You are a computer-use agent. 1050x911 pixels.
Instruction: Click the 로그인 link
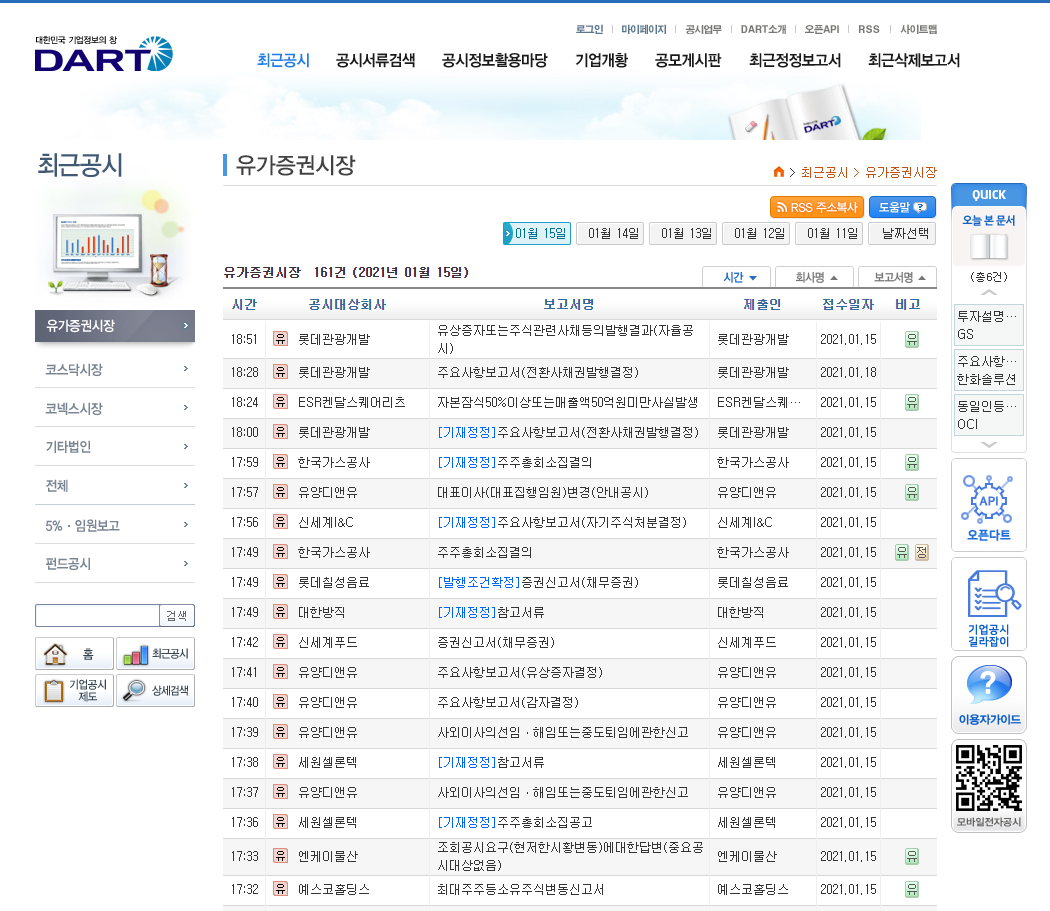click(x=589, y=29)
